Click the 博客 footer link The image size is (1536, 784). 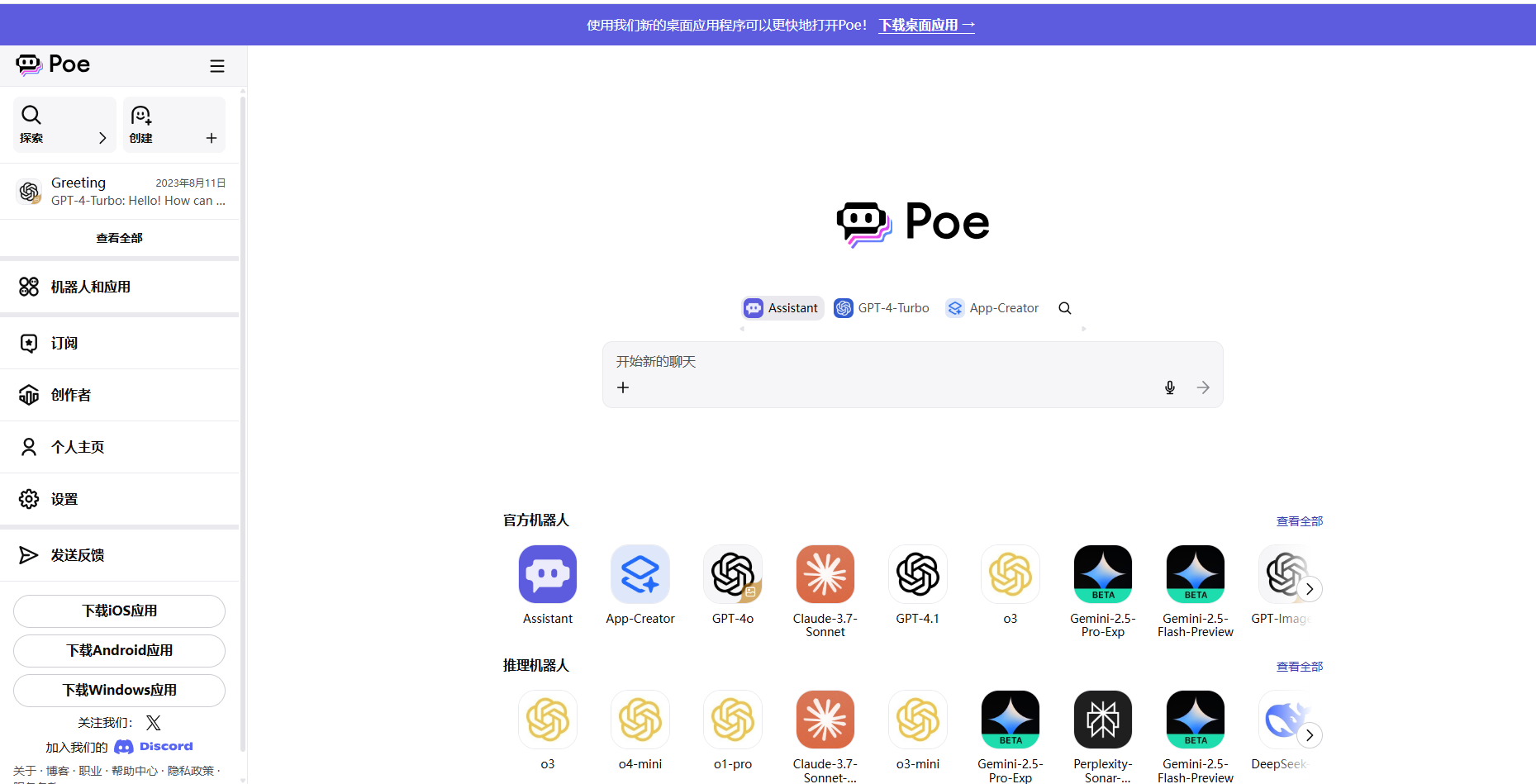point(57,771)
